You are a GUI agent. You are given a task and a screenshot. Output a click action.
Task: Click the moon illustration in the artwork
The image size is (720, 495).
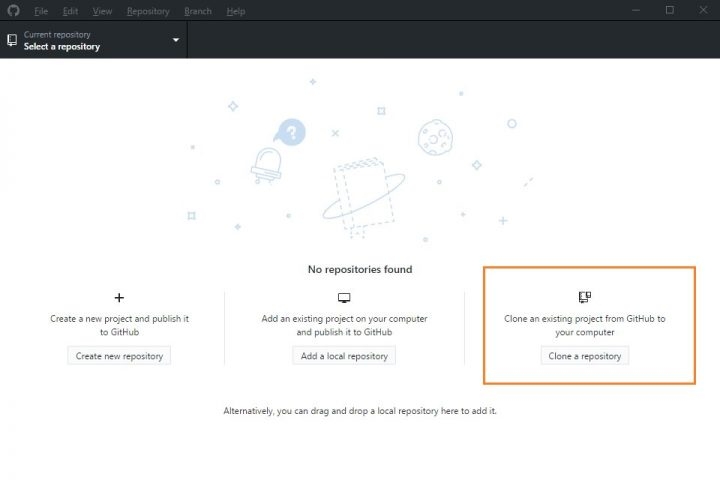(435, 137)
